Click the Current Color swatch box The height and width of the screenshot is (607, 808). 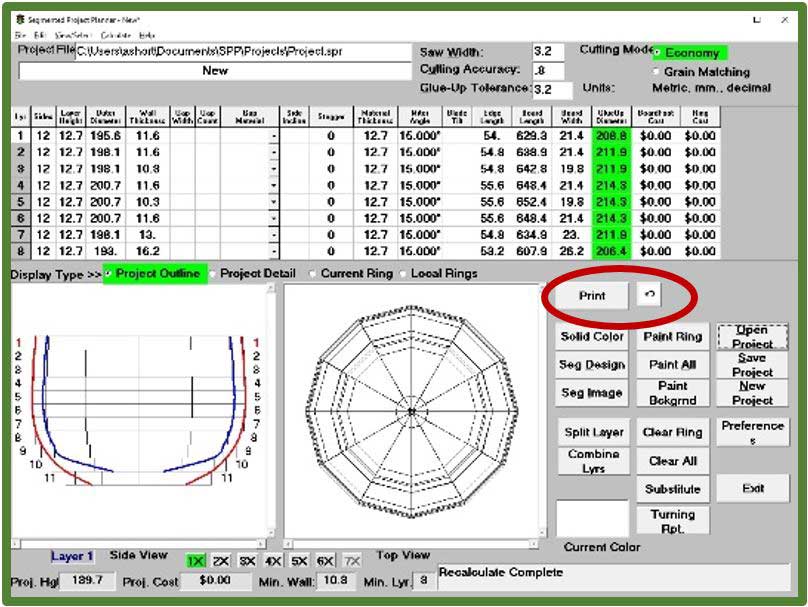tap(593, 518)
